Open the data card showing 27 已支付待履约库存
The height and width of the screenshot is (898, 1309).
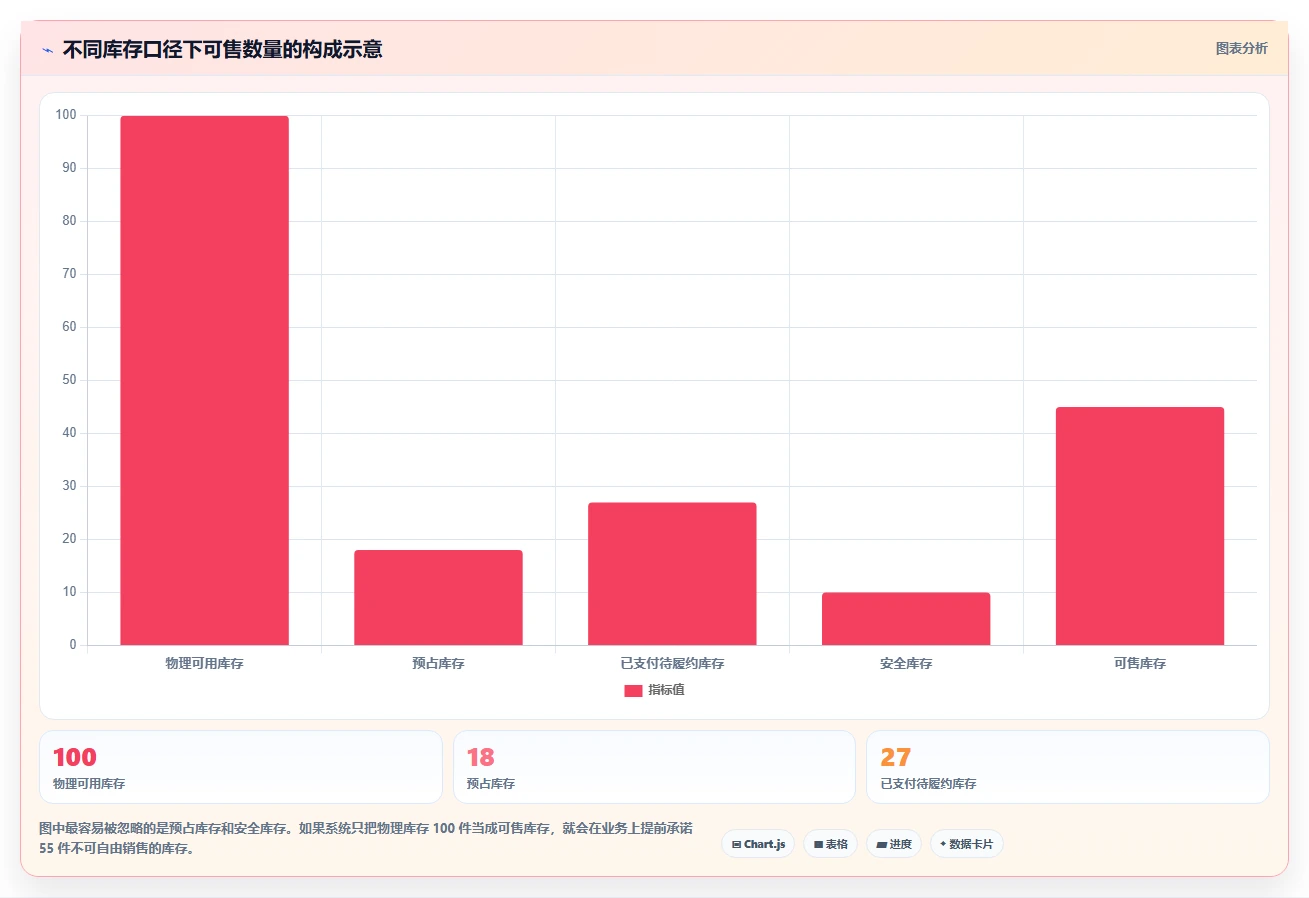tap(1068, 767)
